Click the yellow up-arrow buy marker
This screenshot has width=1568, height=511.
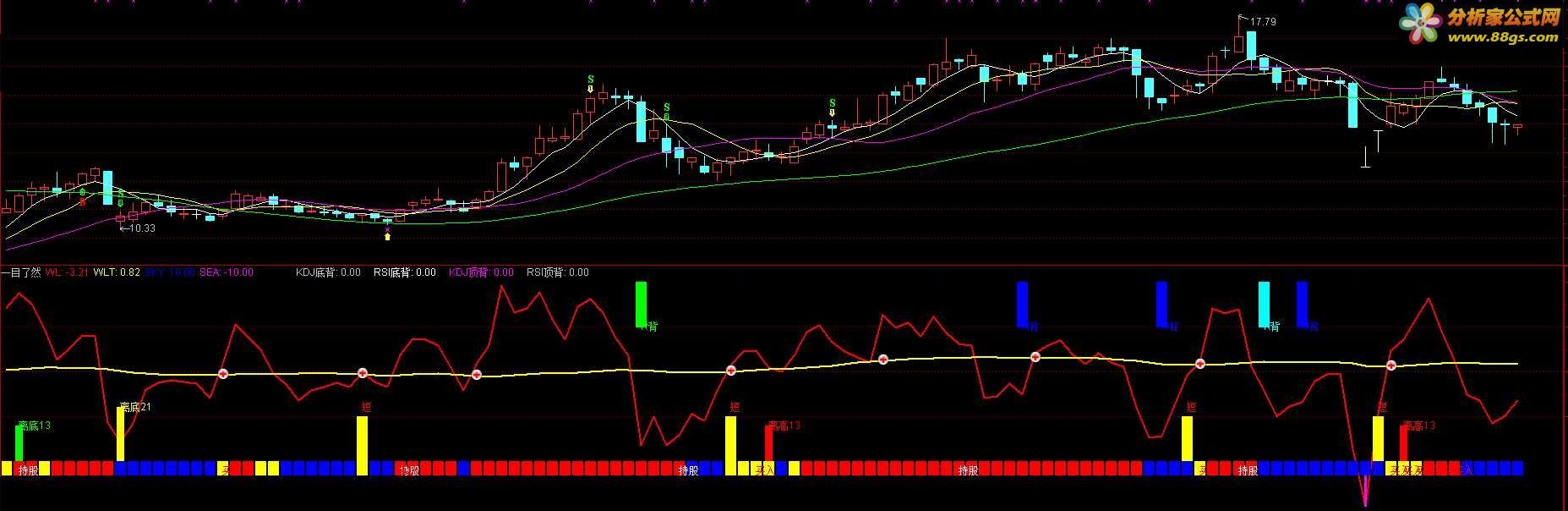[387, 237]
